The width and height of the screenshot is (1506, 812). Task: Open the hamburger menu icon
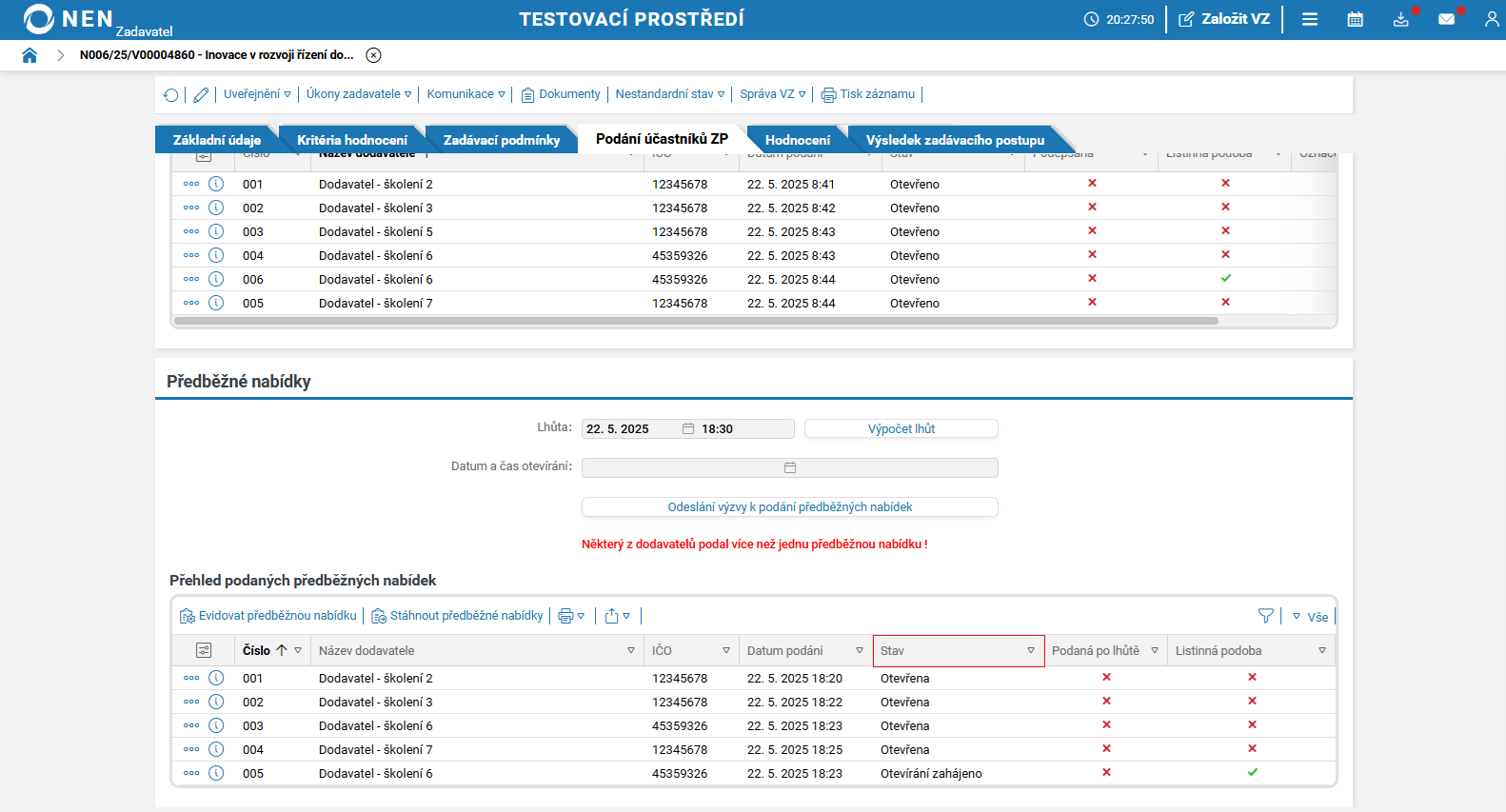[x=1310, y=19]
